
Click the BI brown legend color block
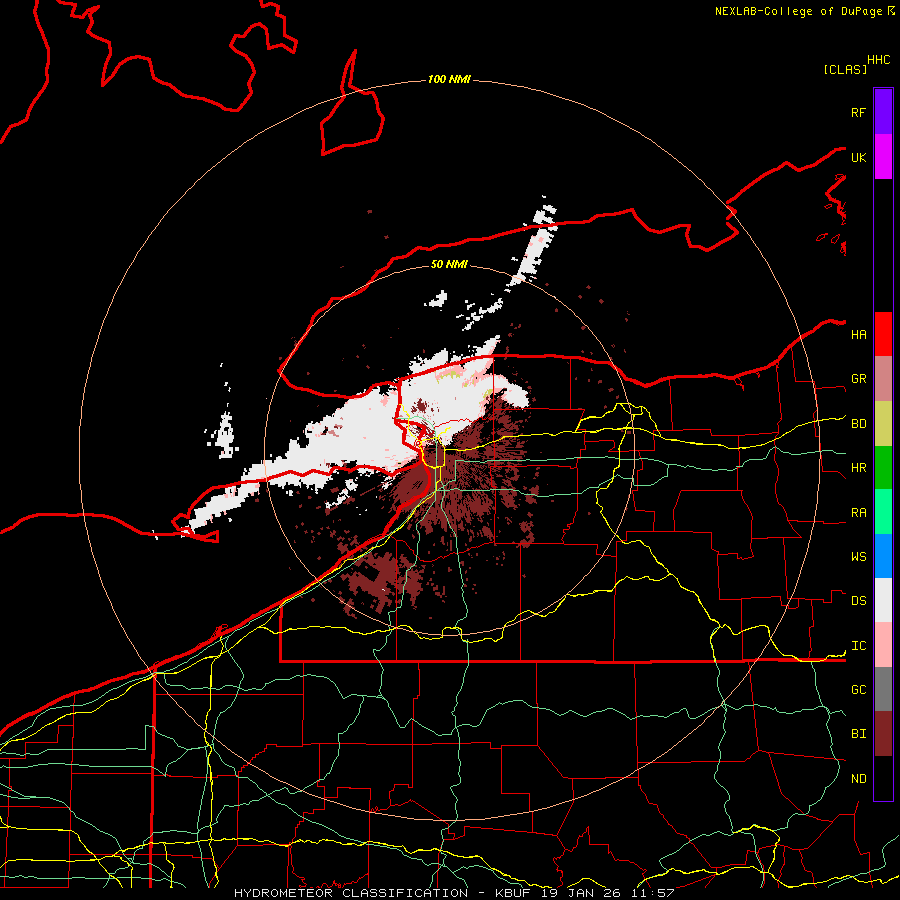click(883, 734)
